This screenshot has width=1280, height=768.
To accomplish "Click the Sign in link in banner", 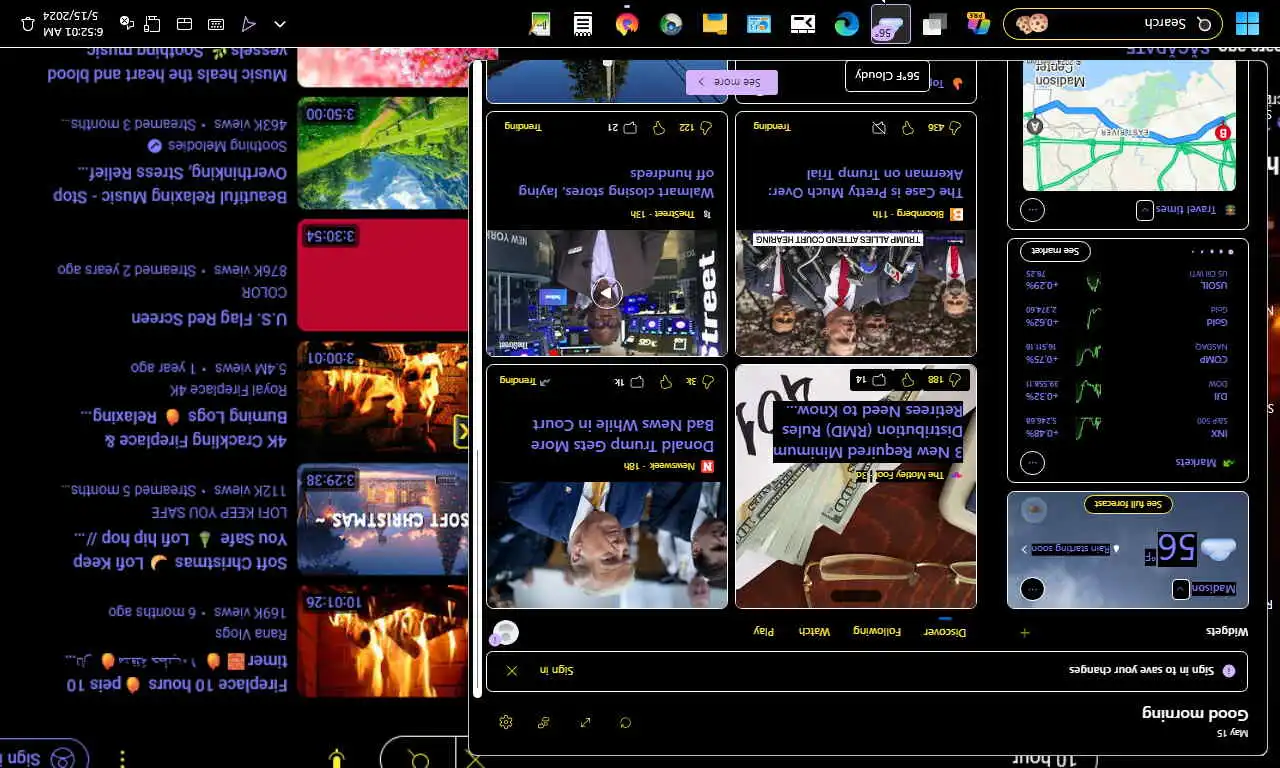I will pyautogui.click(x=557, y=670).
